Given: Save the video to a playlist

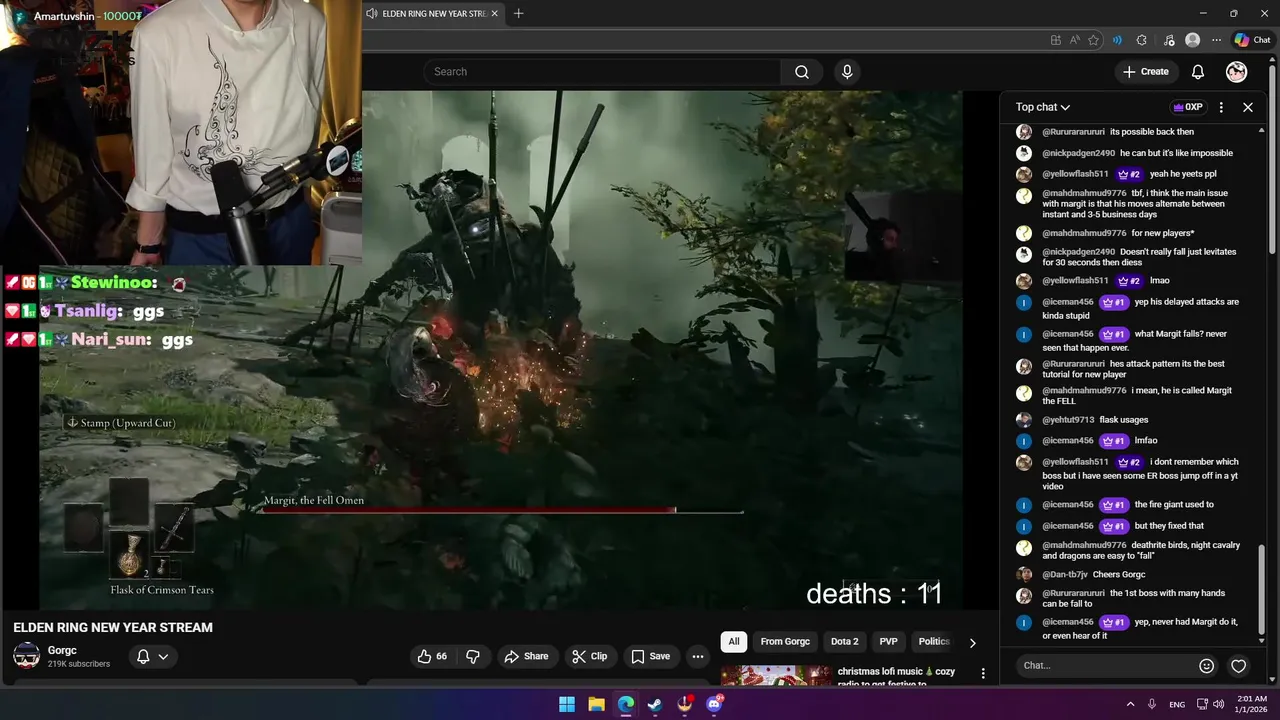Looking at the screenshot, I should click(650, 657).
